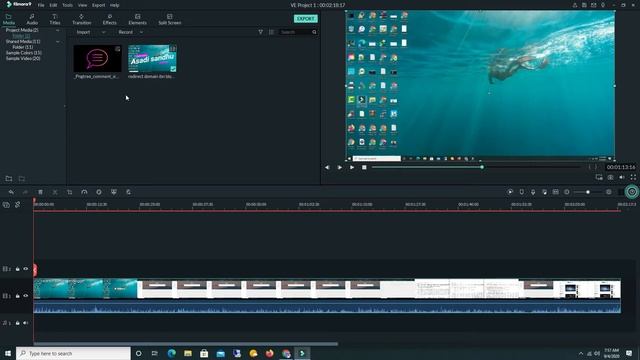Switch media view with grid icon
Image resolution: width=640 pixels, height=360 pixels.
(x=271, y=32)
